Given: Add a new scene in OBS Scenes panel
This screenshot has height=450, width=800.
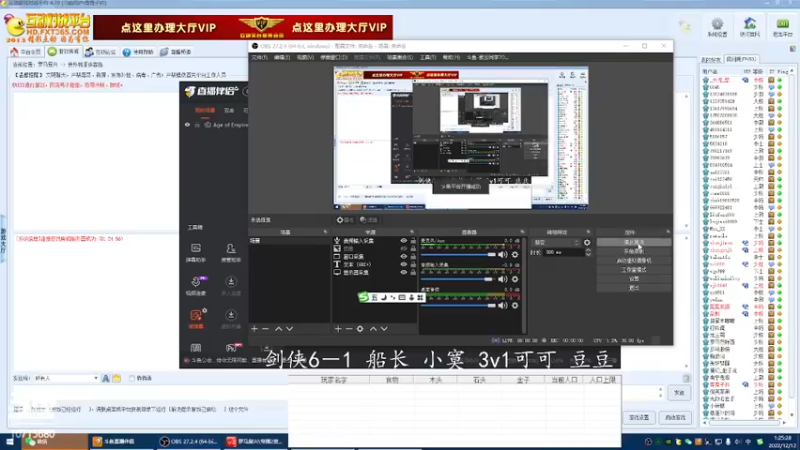Looking at the screenshot, I should (255, 329).
